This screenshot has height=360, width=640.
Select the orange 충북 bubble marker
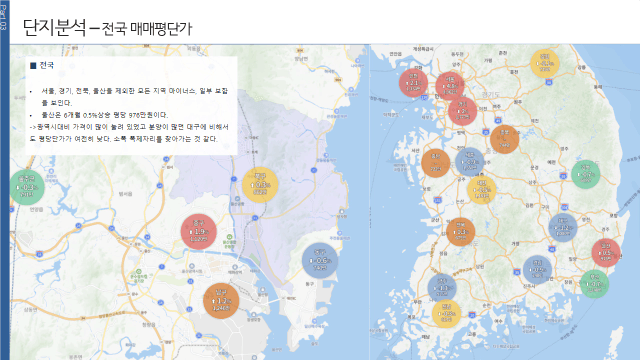(x=504, y=139)
